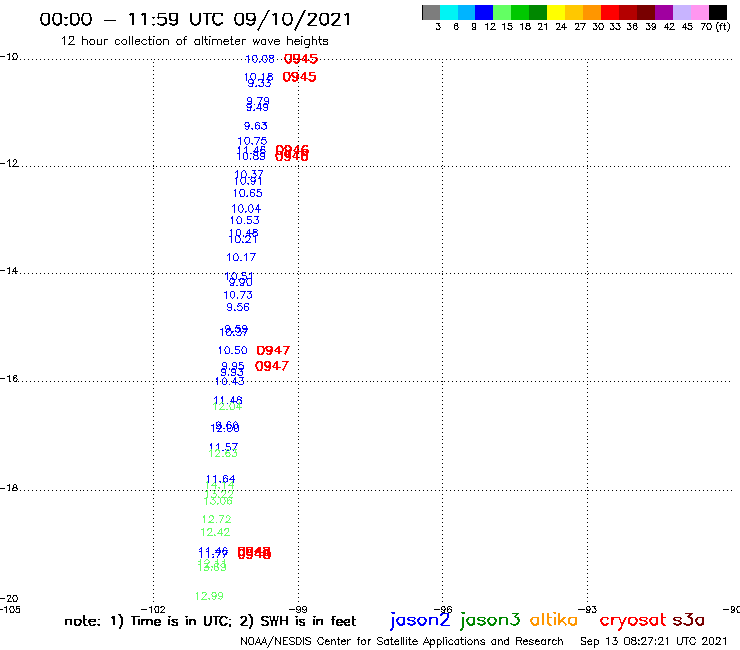Click the longitude label -93
The height and width of the screenshot is (650, 740).
(588, 609)
